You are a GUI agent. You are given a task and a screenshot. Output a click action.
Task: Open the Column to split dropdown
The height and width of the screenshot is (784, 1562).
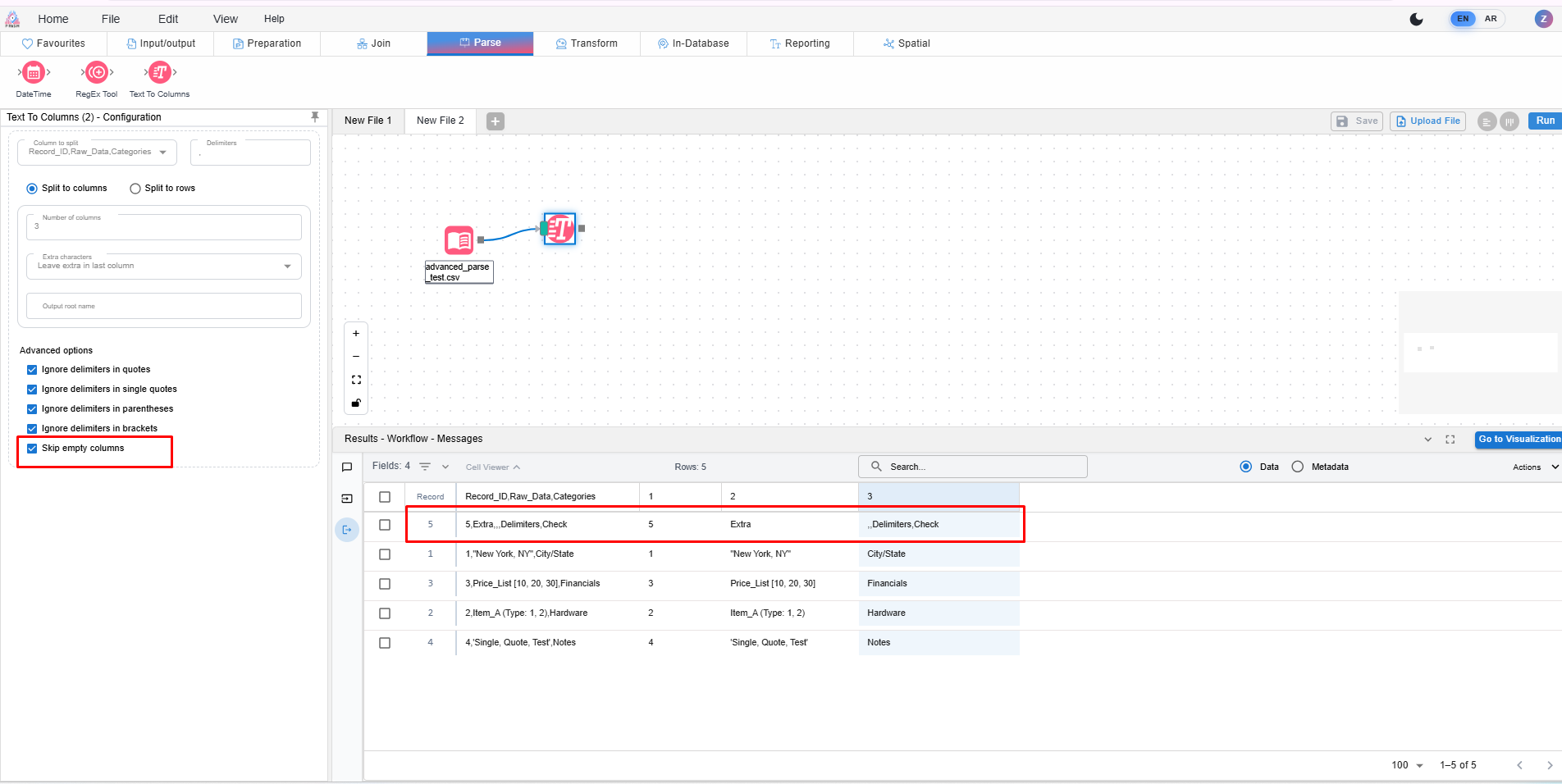click(x=98, y=152)
